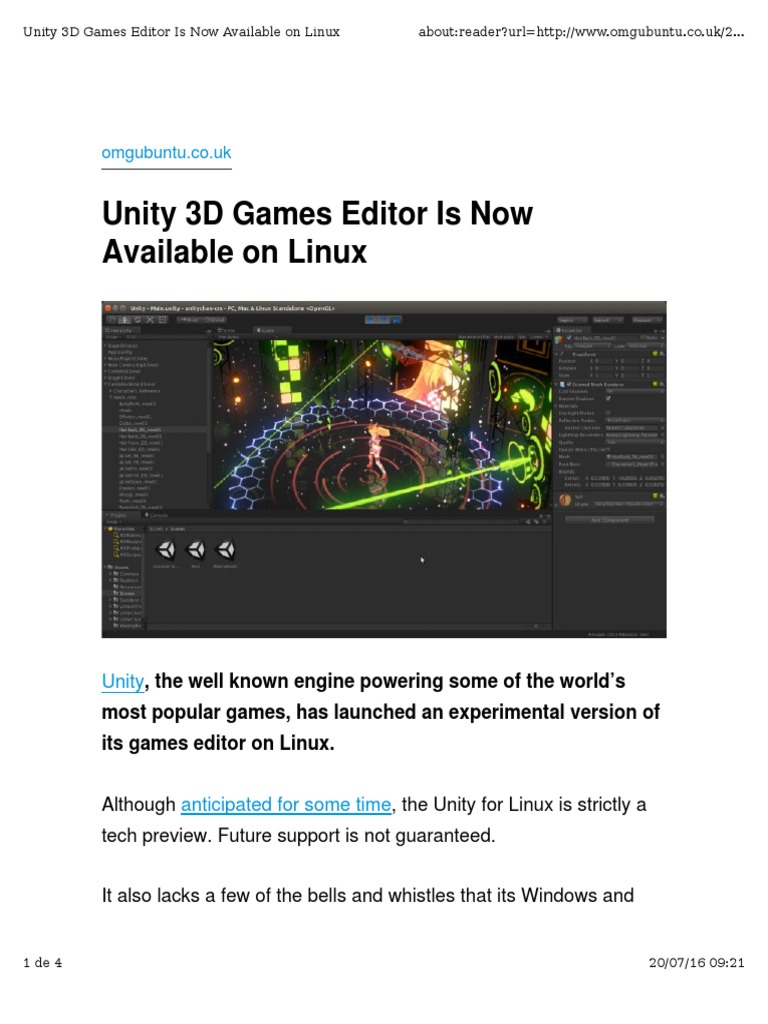
Task: Click the 'It also lacks a few' line
Action: click(368, 895)
